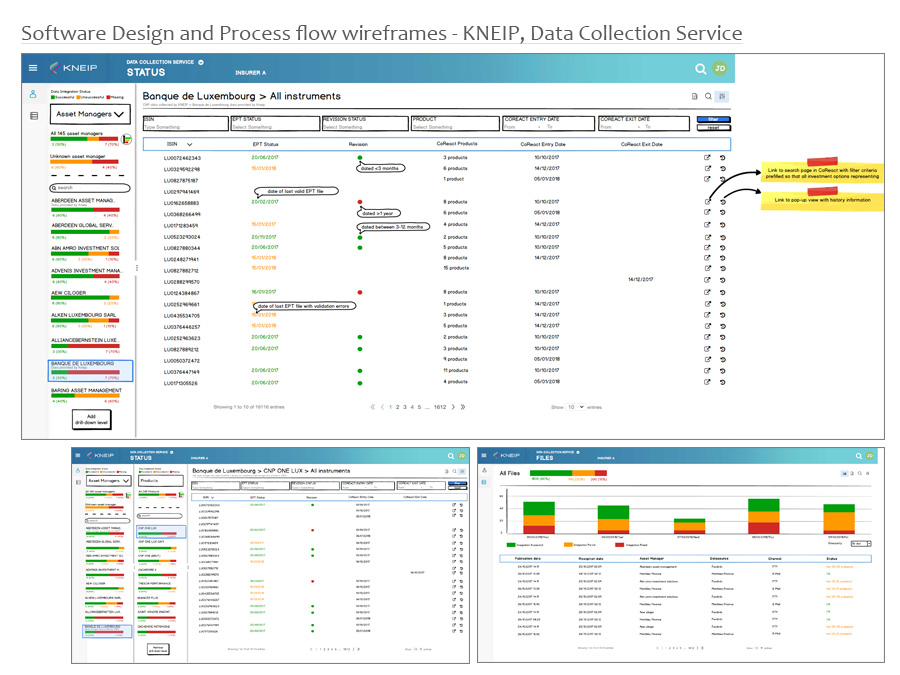Click the All 145 asset managers status bar
The image size is (900, 675).
85,139
